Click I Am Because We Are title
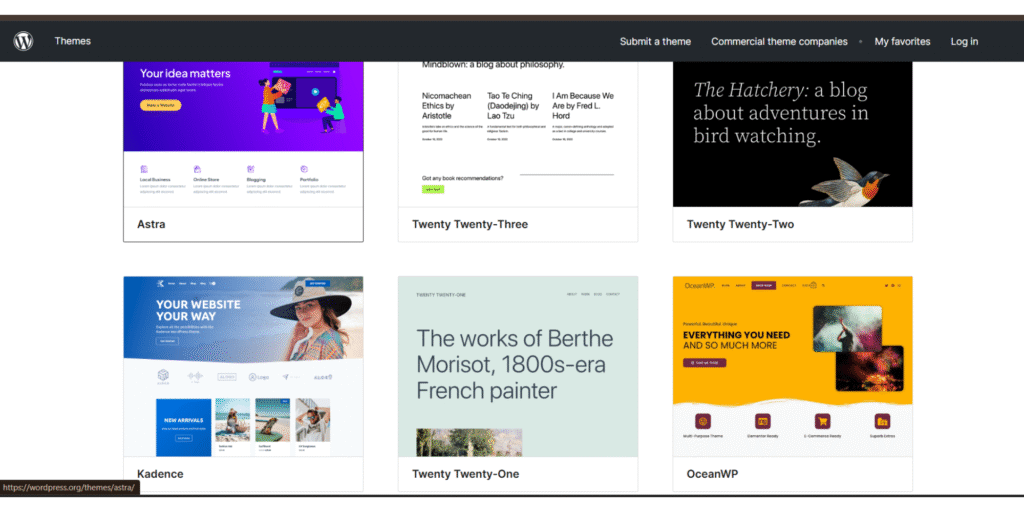The image size is (1024, 512). (583, 105)
